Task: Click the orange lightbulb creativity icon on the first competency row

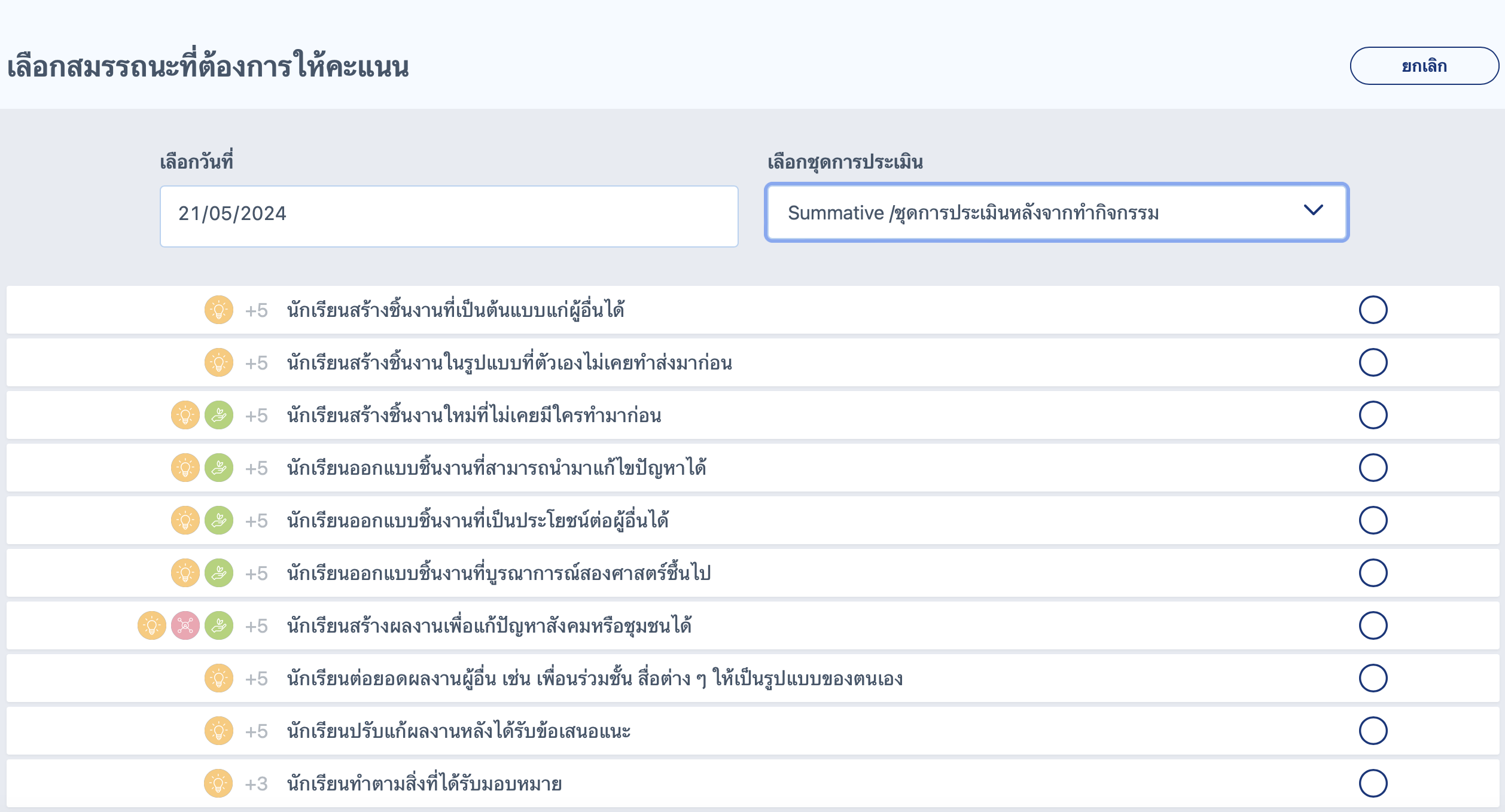Action: tap(220, 309)
